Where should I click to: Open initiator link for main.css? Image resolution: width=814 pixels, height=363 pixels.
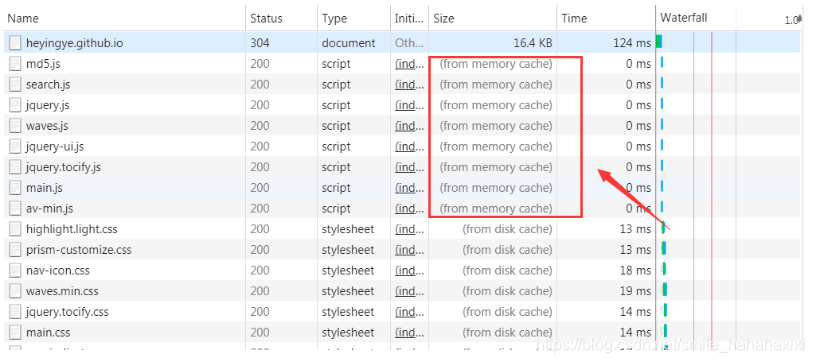(410, 332)
